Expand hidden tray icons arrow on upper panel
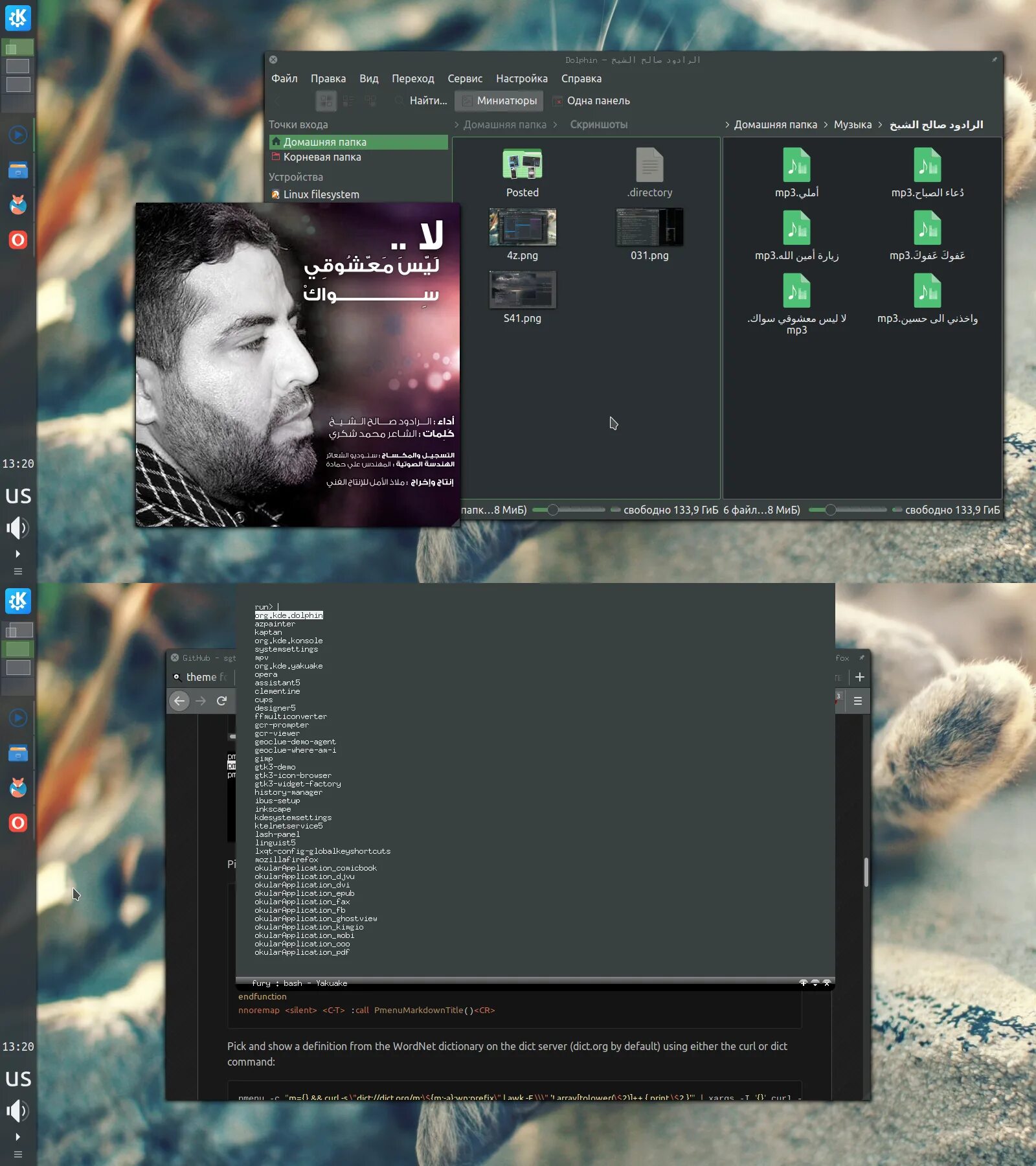The width and height of the screenshot is (1036, 1166). (17, 554)
